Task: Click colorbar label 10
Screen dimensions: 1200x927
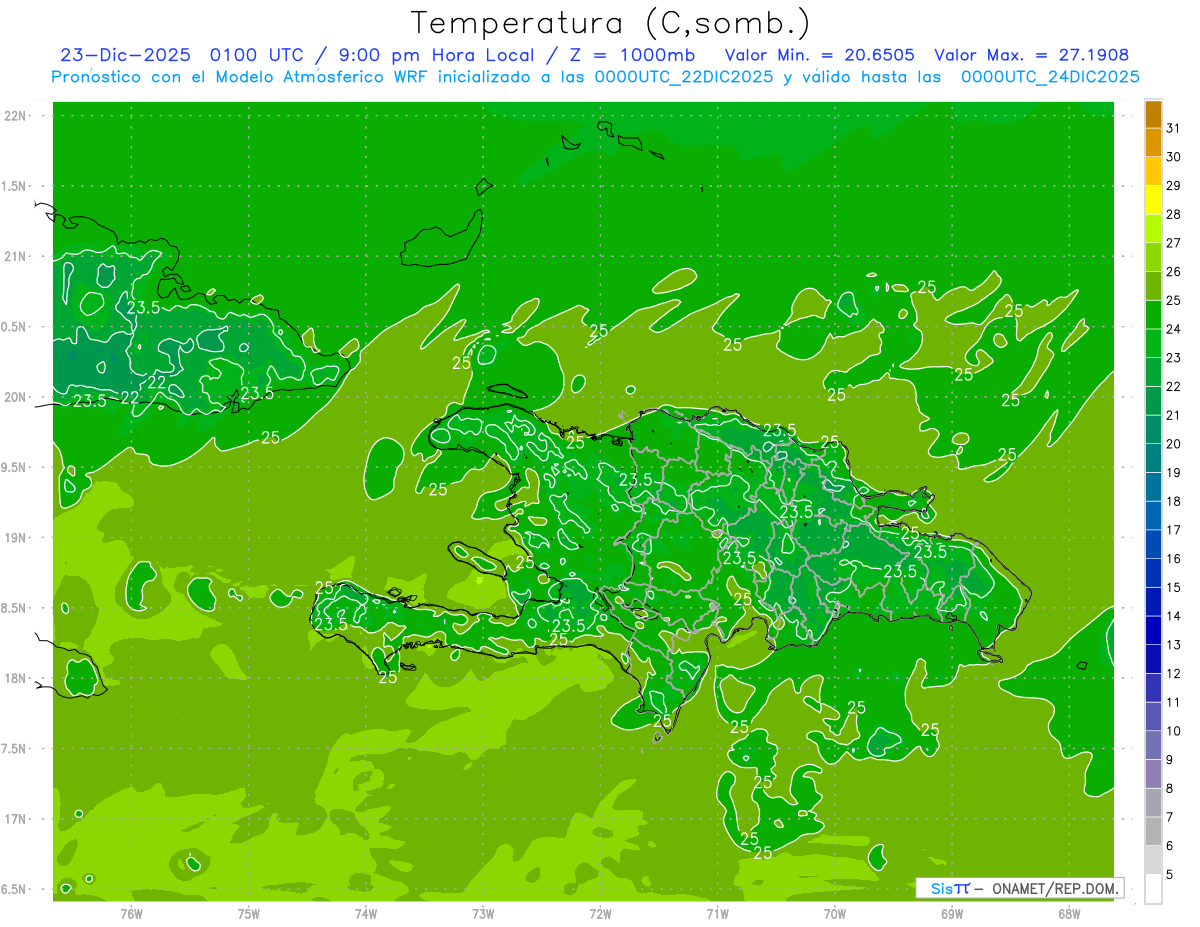Action: pos(1173,731)
